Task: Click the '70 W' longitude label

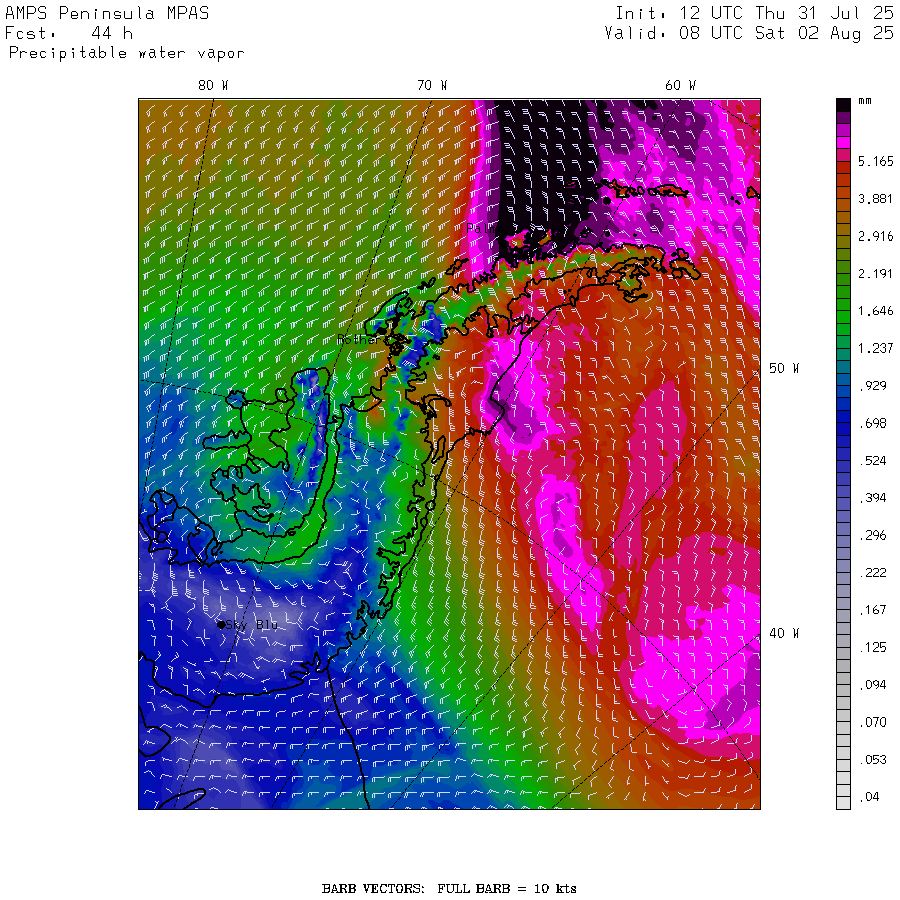Action: click(432, 86)
